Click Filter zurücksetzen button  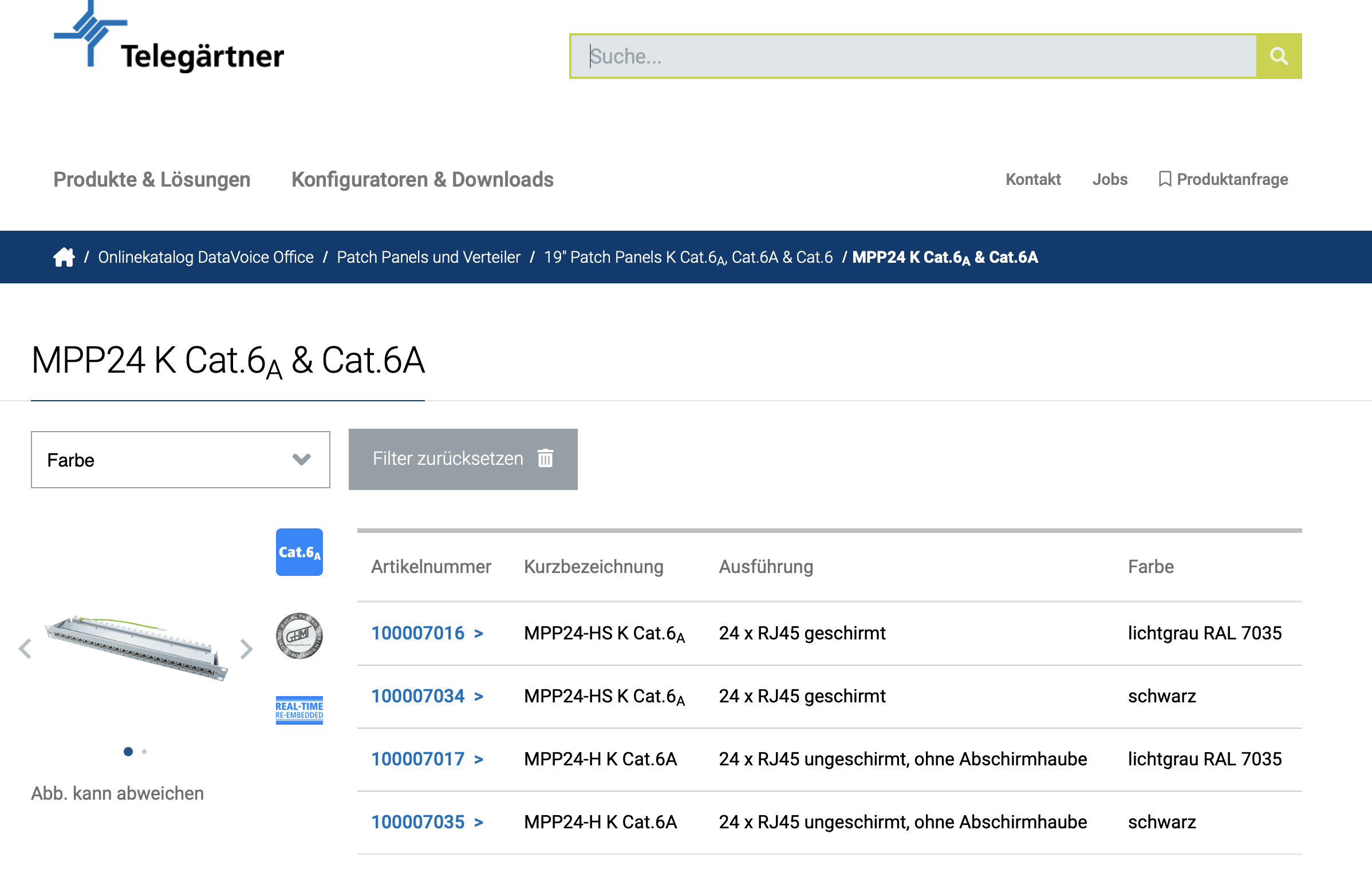(x=463, y=459)
